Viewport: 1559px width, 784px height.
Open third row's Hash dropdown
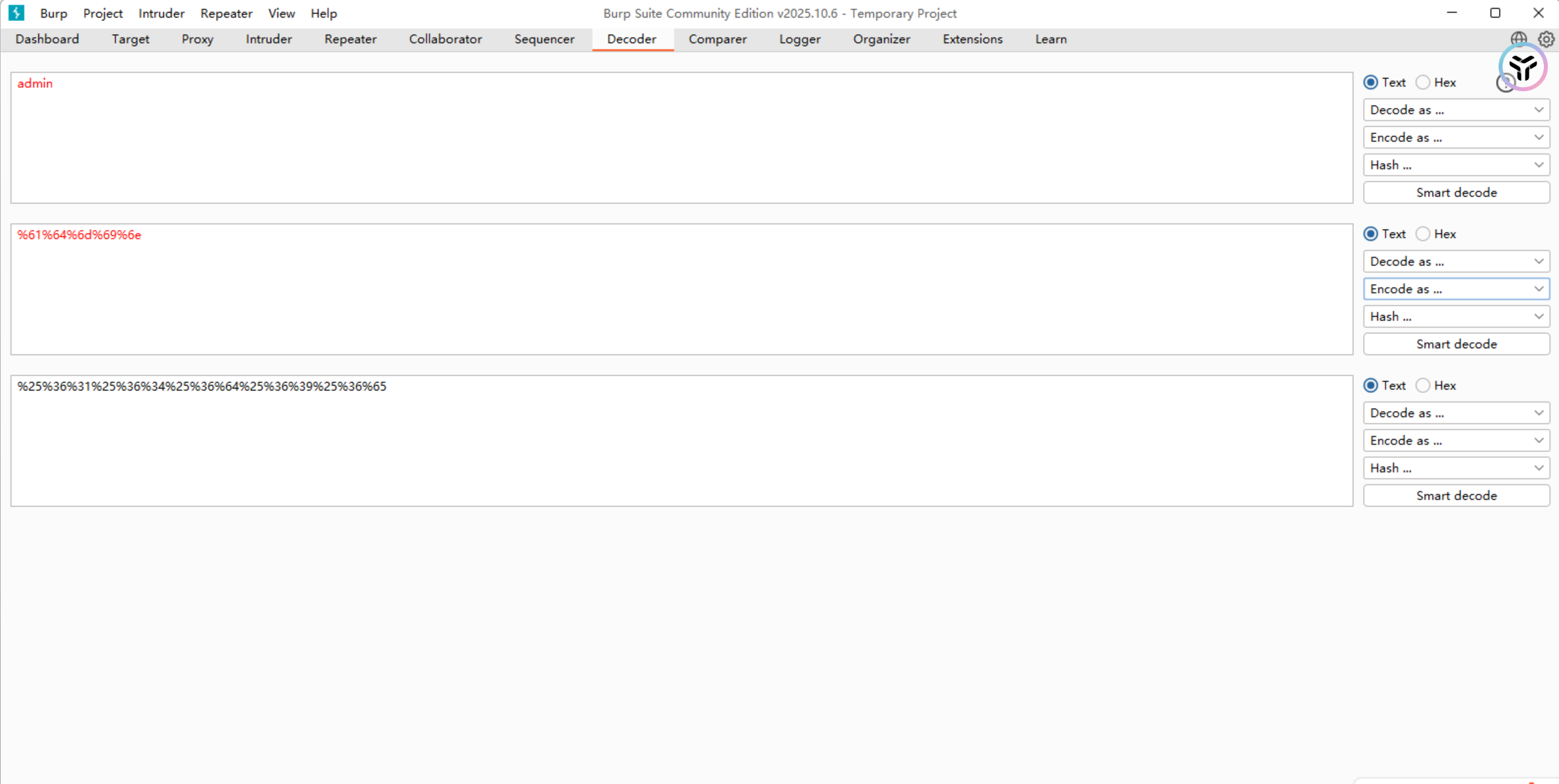tap(1455, 468)
